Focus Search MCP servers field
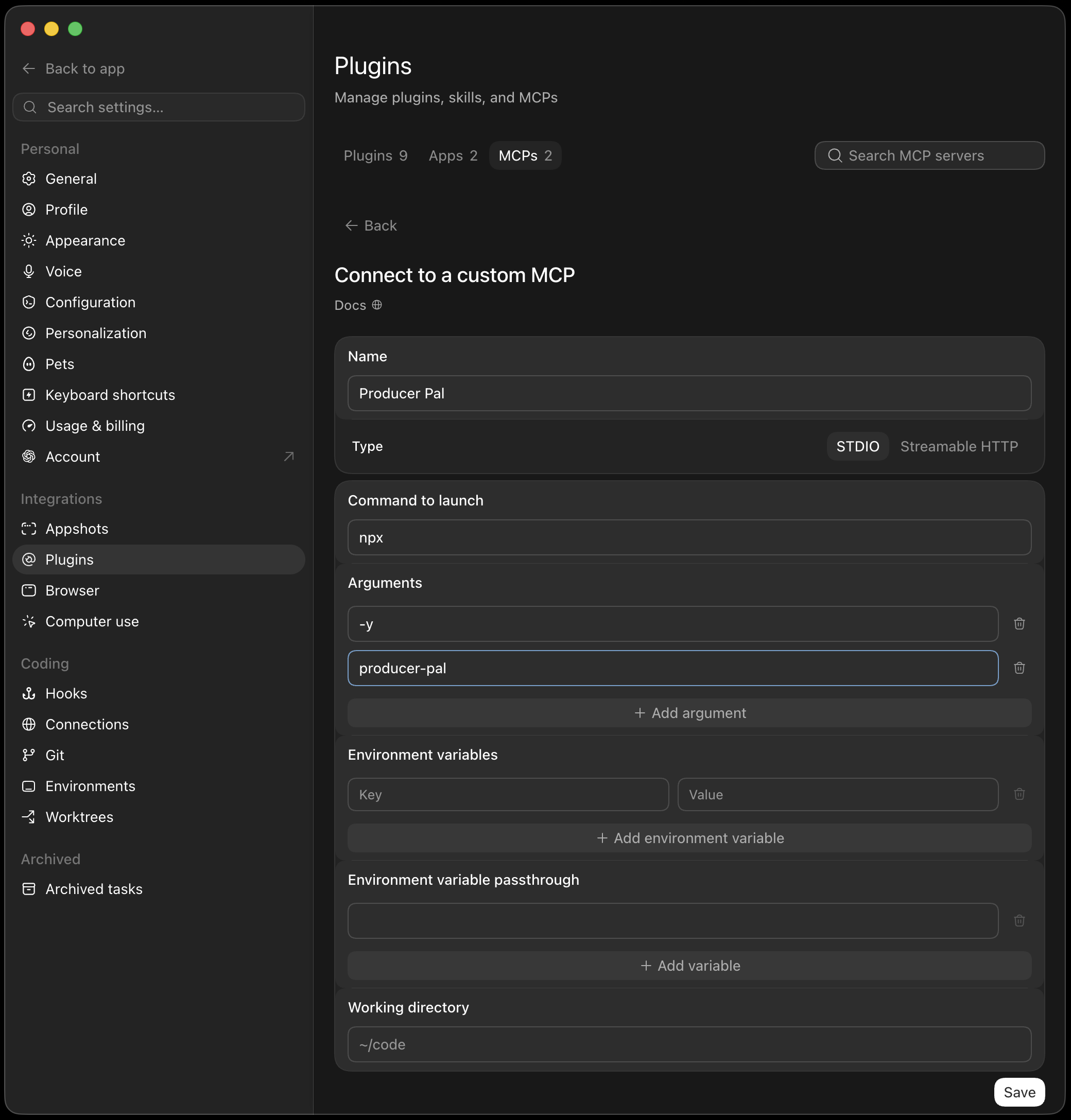This screenshot has width=1071, height=1120. (x=929, y=155)
